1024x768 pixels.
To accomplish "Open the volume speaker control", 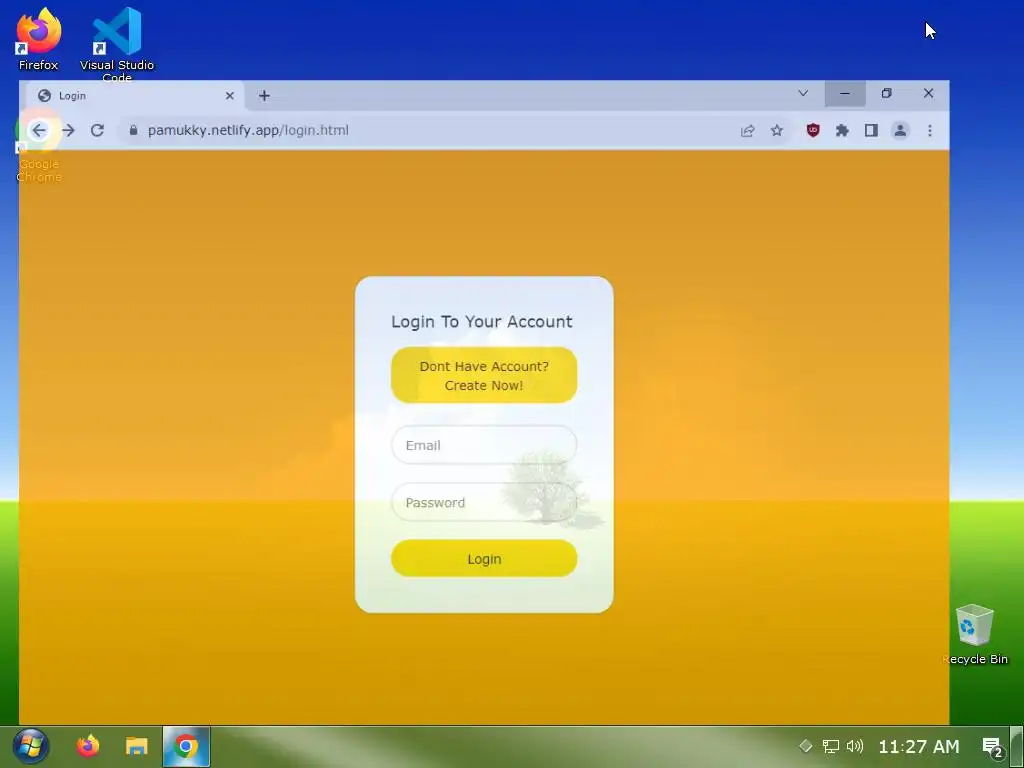I will coord(855,746).
